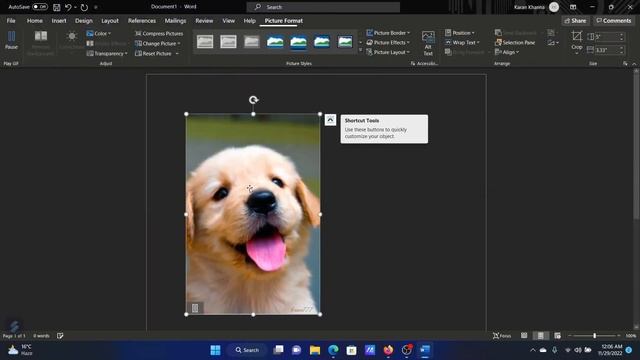Collapse the ribbon with the chevron

tap(634, 64)
